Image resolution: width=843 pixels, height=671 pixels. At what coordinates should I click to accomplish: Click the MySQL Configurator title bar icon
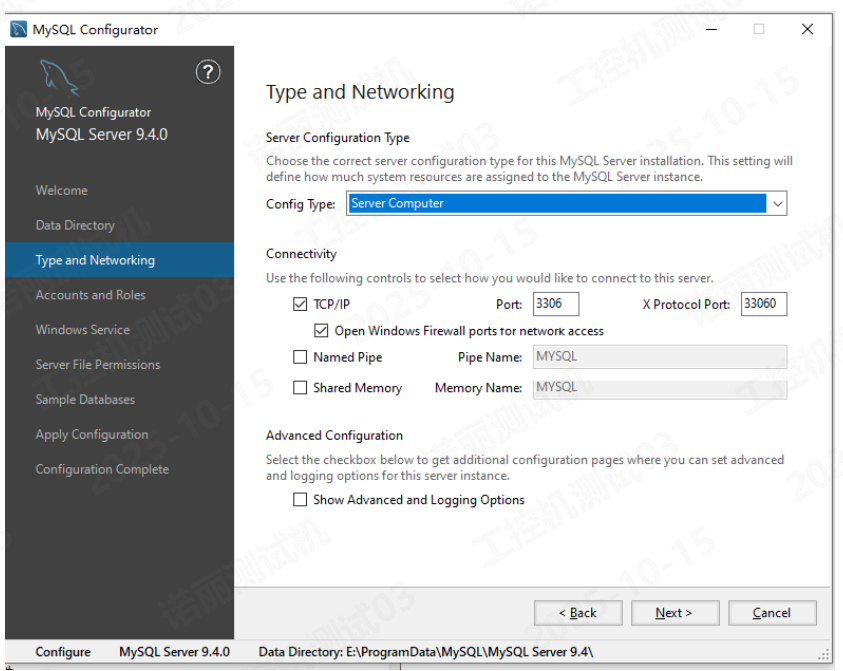18,29
